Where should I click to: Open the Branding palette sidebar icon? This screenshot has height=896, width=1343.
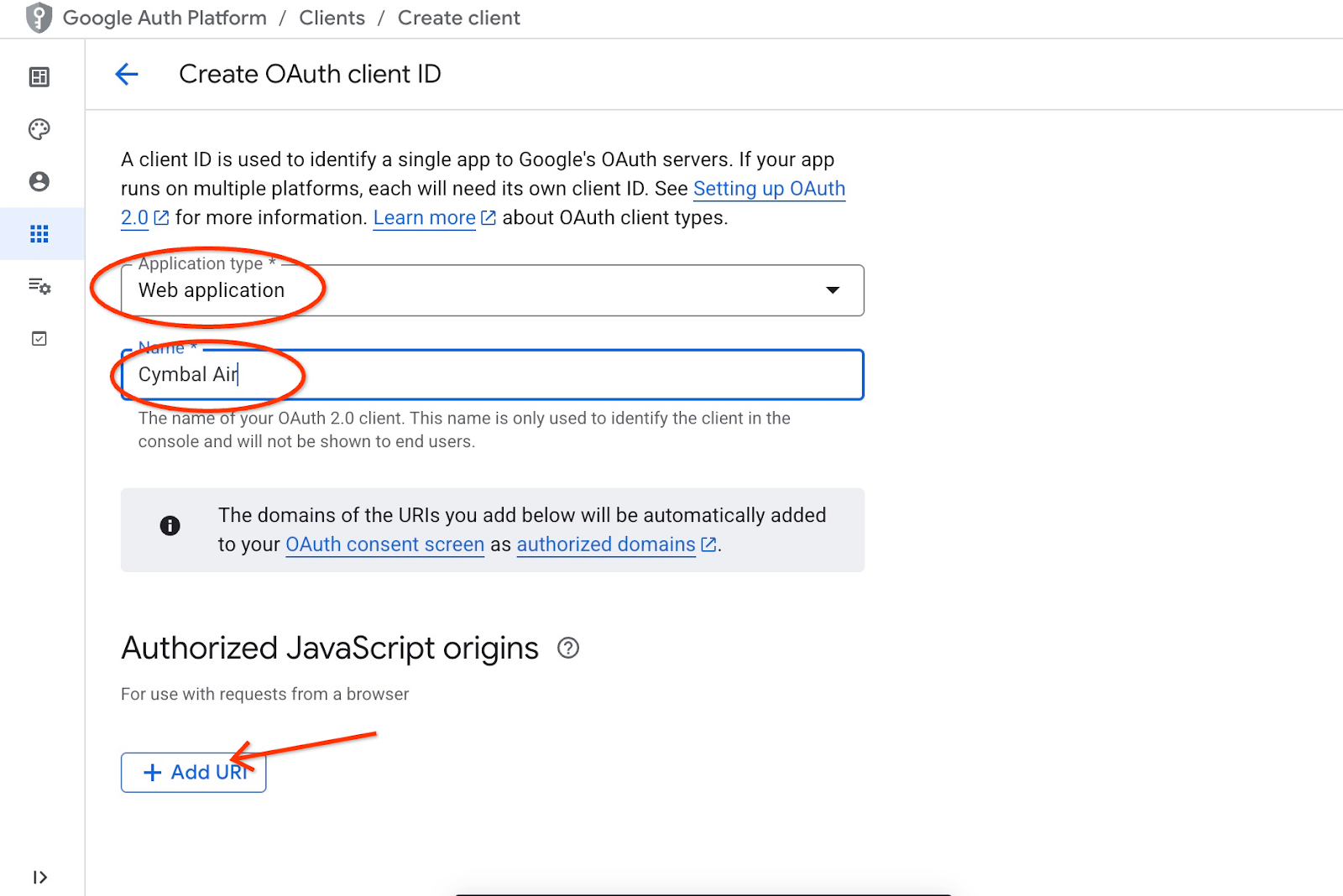tap(39, 129)
